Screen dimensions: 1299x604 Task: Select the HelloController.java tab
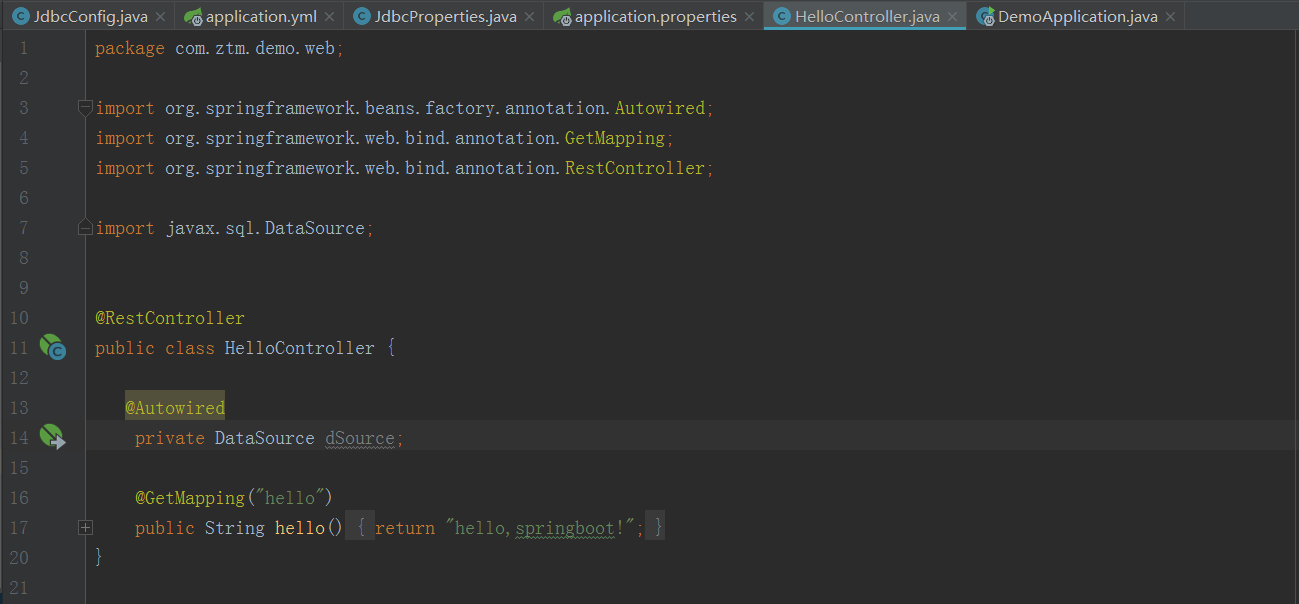tap(866, 16)
